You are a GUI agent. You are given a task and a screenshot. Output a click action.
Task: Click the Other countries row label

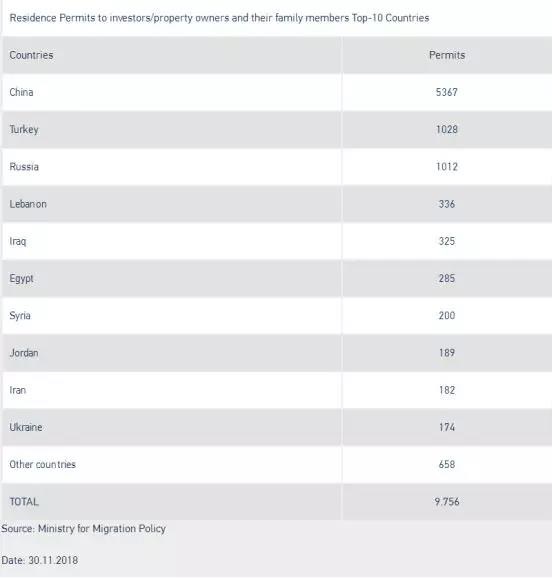pos(42,464)
